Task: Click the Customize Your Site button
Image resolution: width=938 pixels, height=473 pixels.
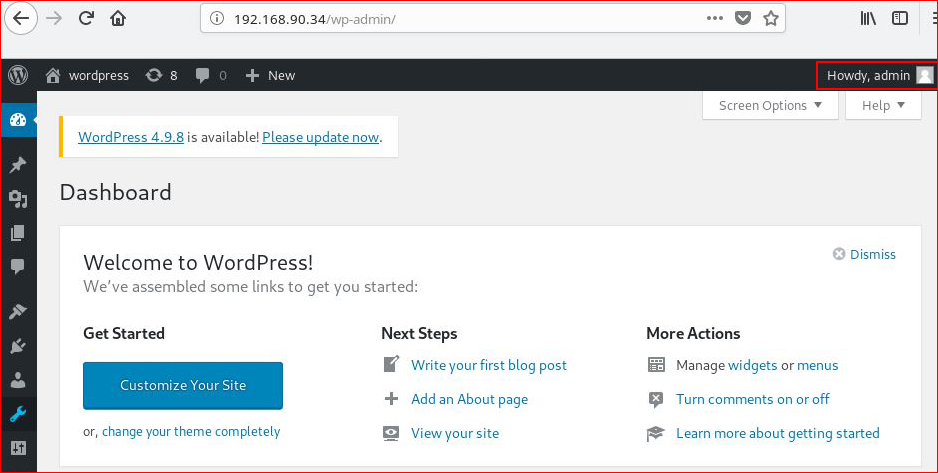Action: [x=183, y=386]
